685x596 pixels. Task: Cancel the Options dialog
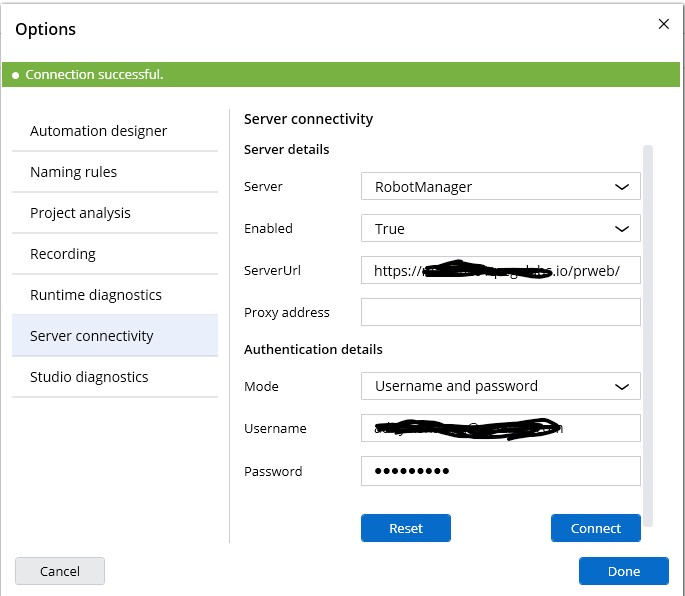(x=60, y=571)
